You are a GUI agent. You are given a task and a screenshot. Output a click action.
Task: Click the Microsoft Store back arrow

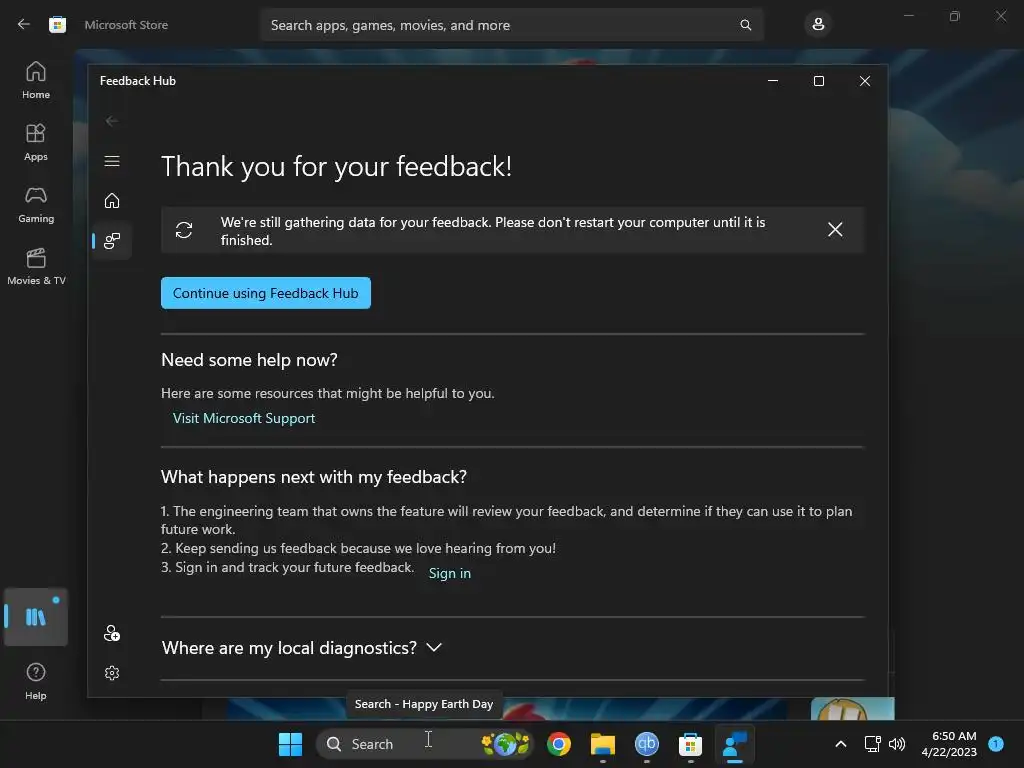click(24, 25)
